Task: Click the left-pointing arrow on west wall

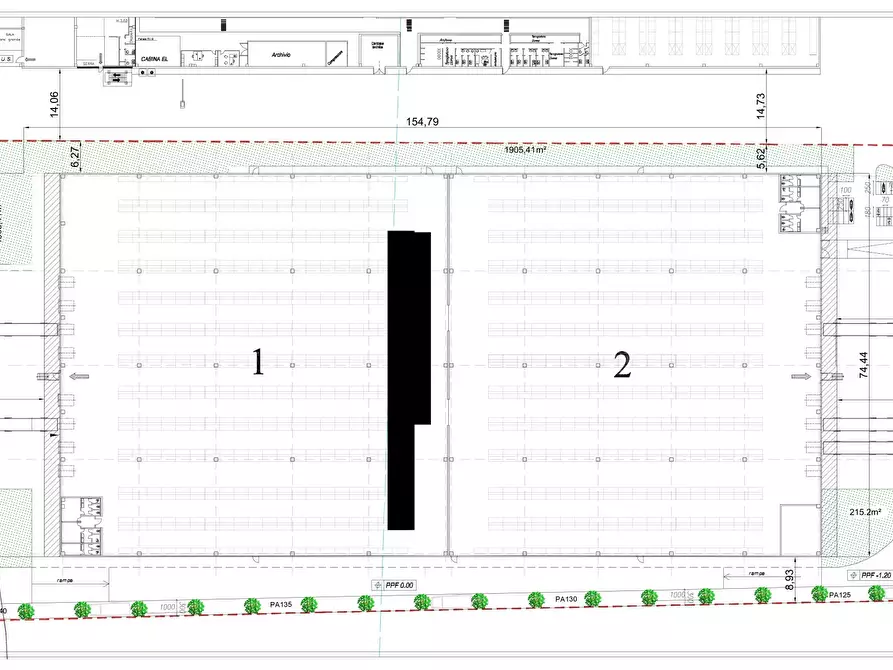Action: [80, 376]
